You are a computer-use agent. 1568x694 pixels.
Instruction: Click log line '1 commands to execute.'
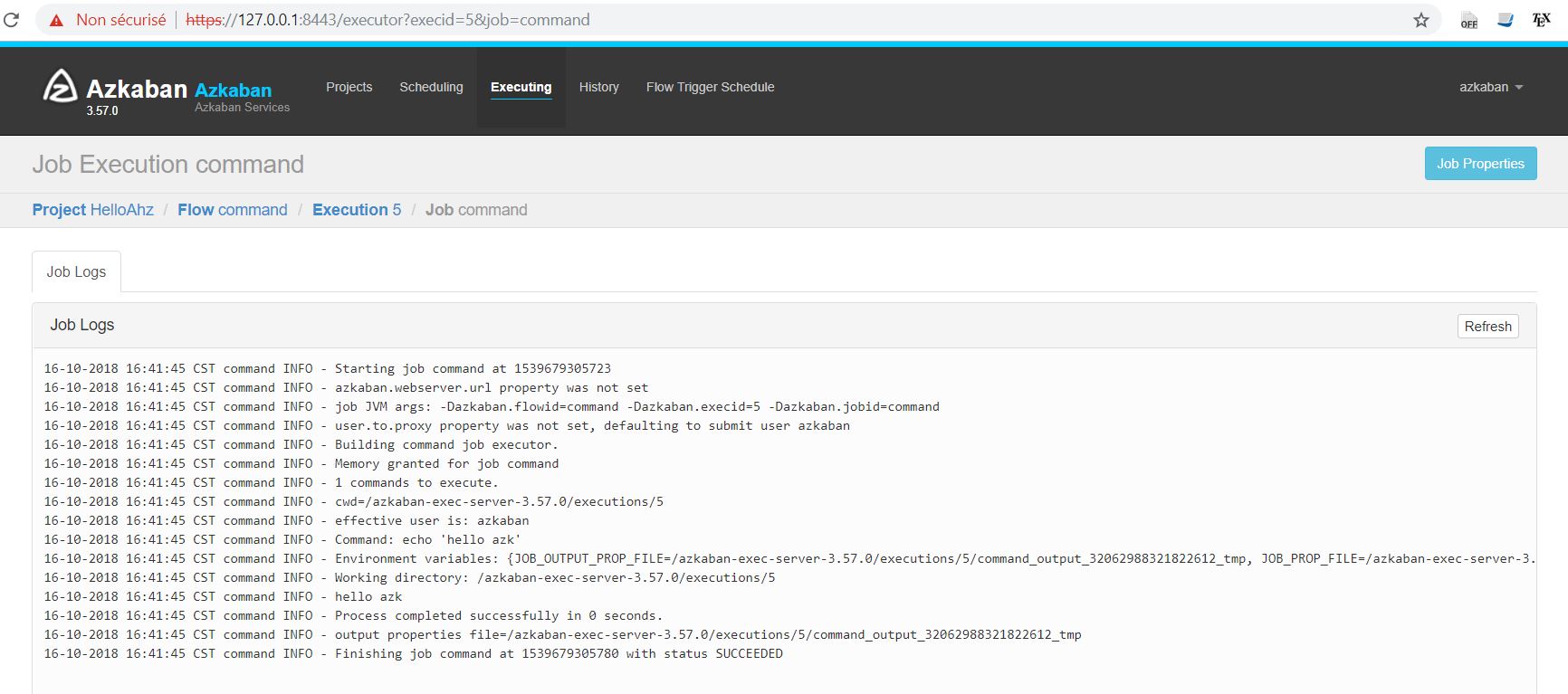coord(272,482)
